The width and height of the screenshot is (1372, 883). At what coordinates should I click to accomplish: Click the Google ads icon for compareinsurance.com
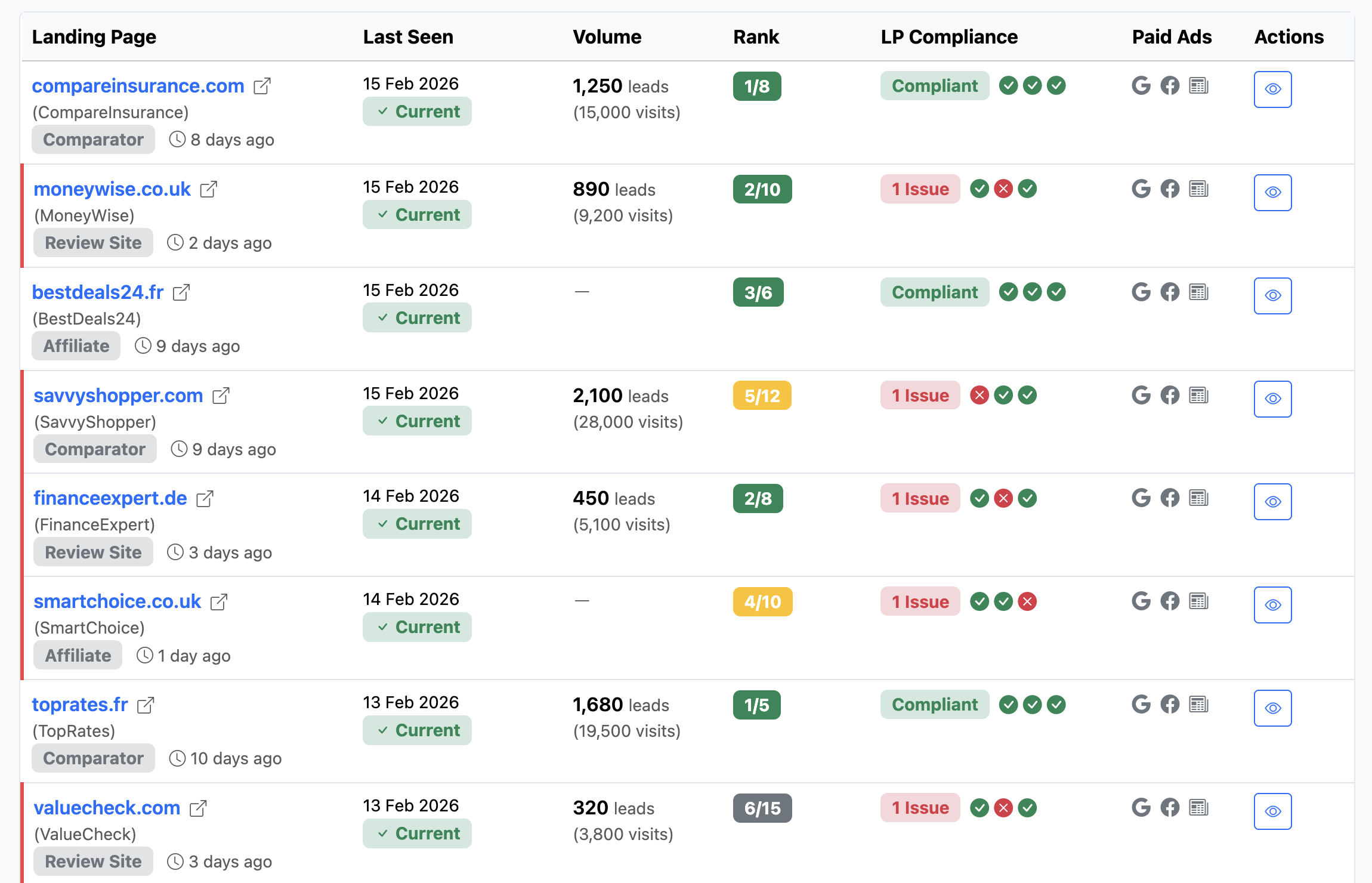pyautogui.click(x=1141, y=85)
